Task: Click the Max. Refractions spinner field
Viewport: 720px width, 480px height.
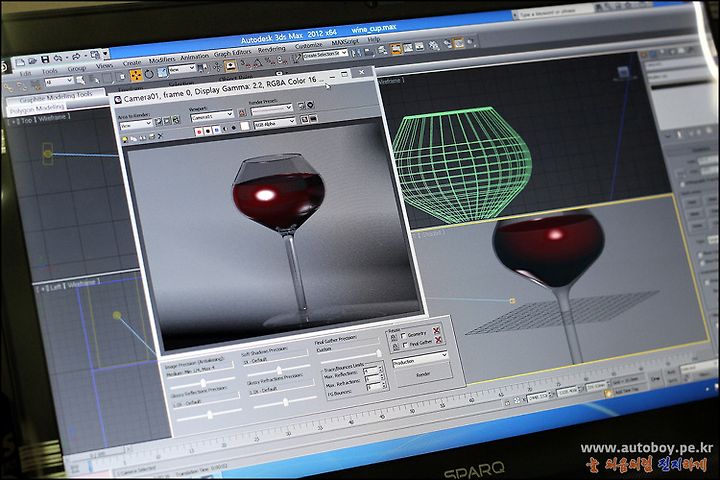Action: [374, 379]
